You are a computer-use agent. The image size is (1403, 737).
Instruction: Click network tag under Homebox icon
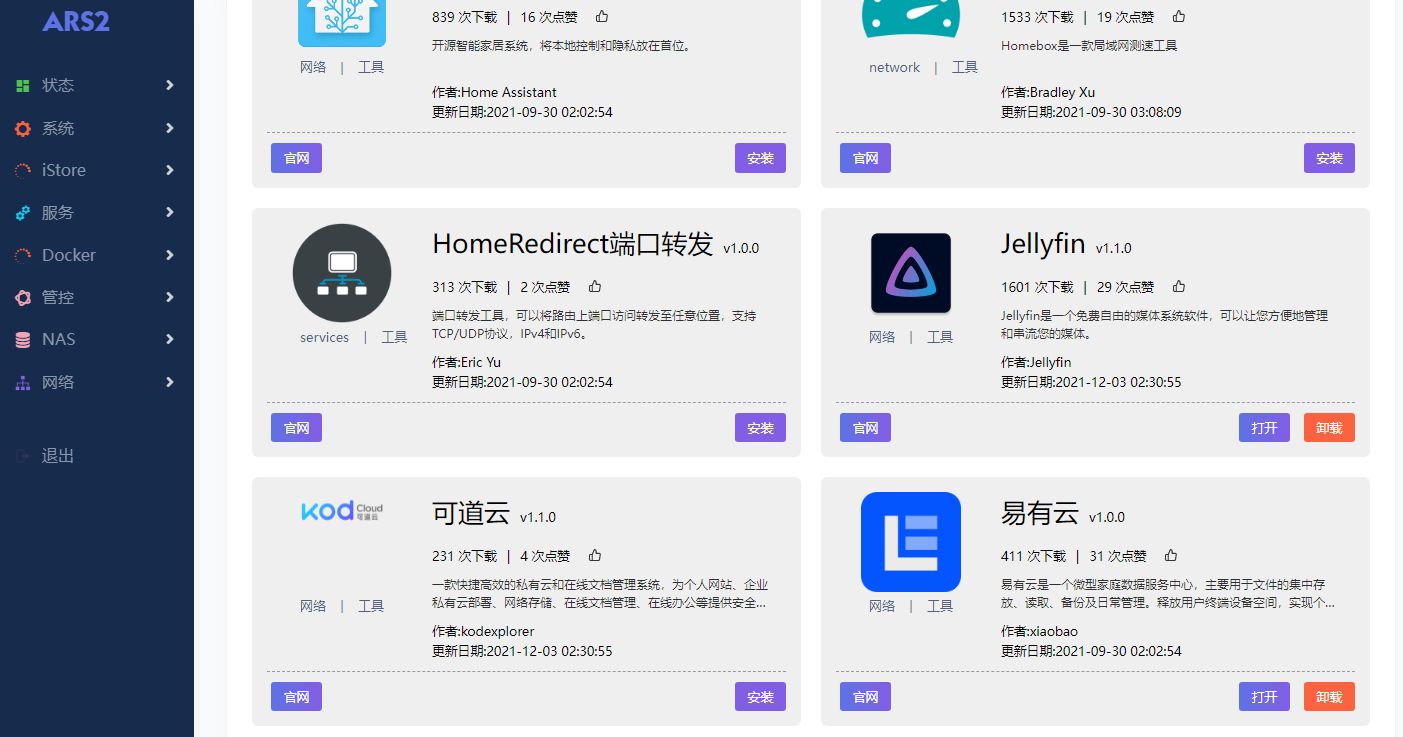pos(894,67)
